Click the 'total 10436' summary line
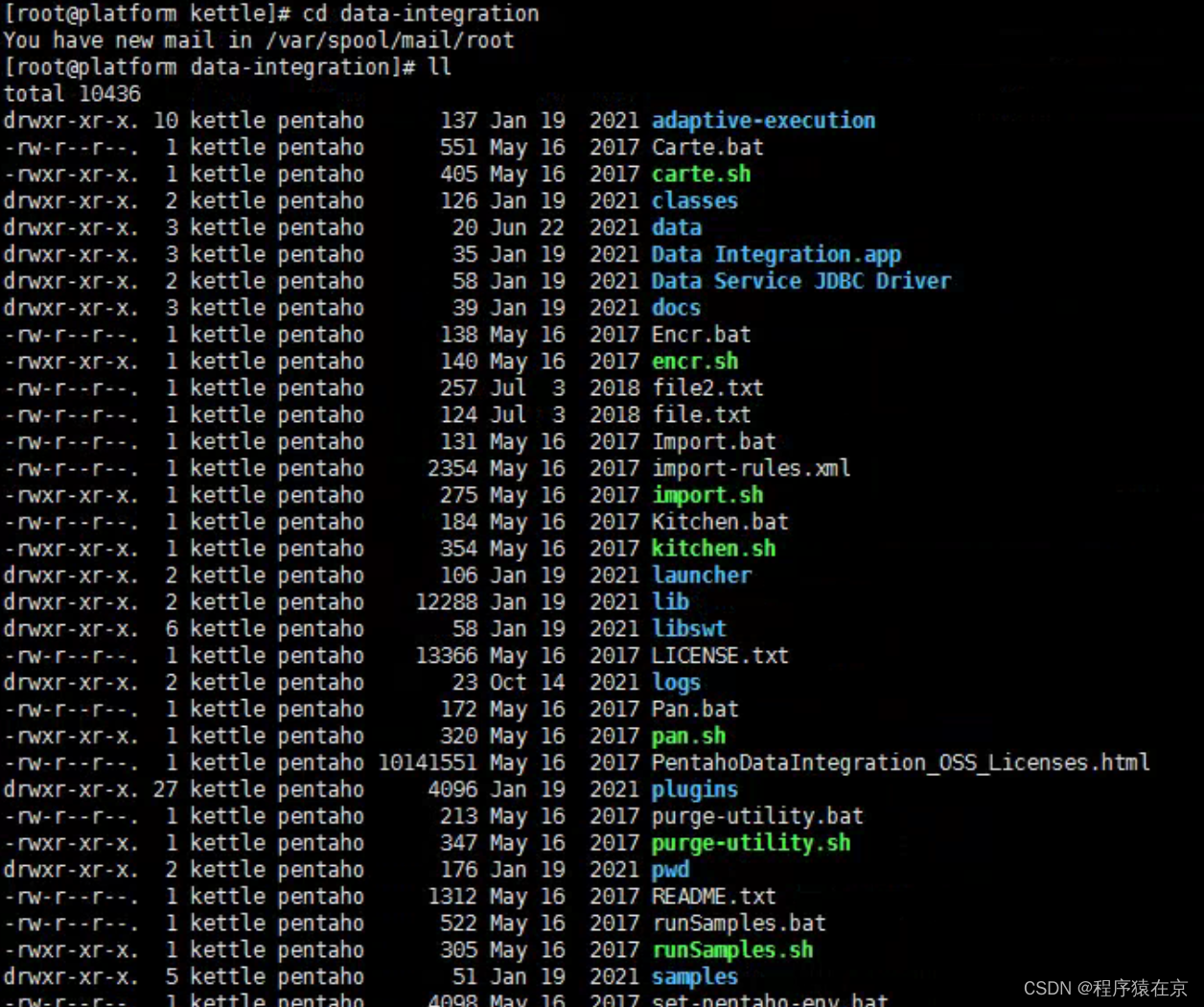Viewport: 1204px width, 1007px height. 72,94
